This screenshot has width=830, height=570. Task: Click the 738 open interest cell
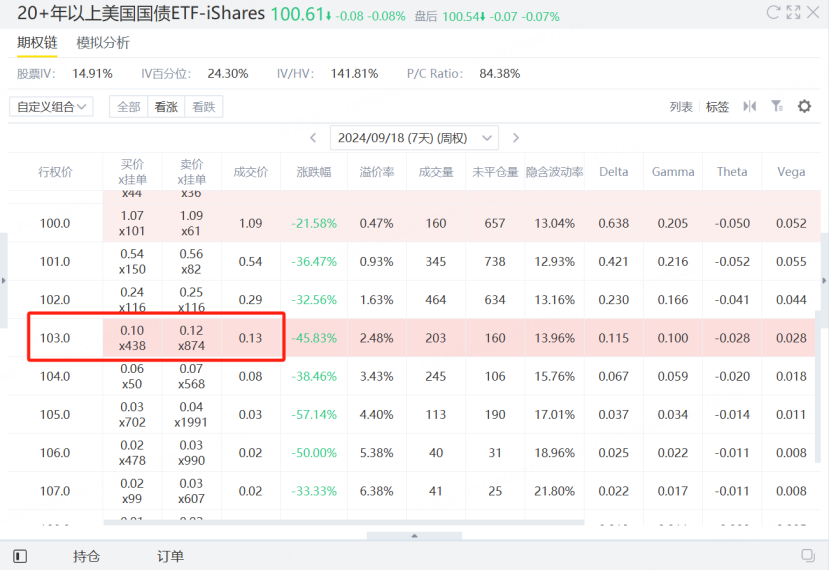tap(495, 261)
